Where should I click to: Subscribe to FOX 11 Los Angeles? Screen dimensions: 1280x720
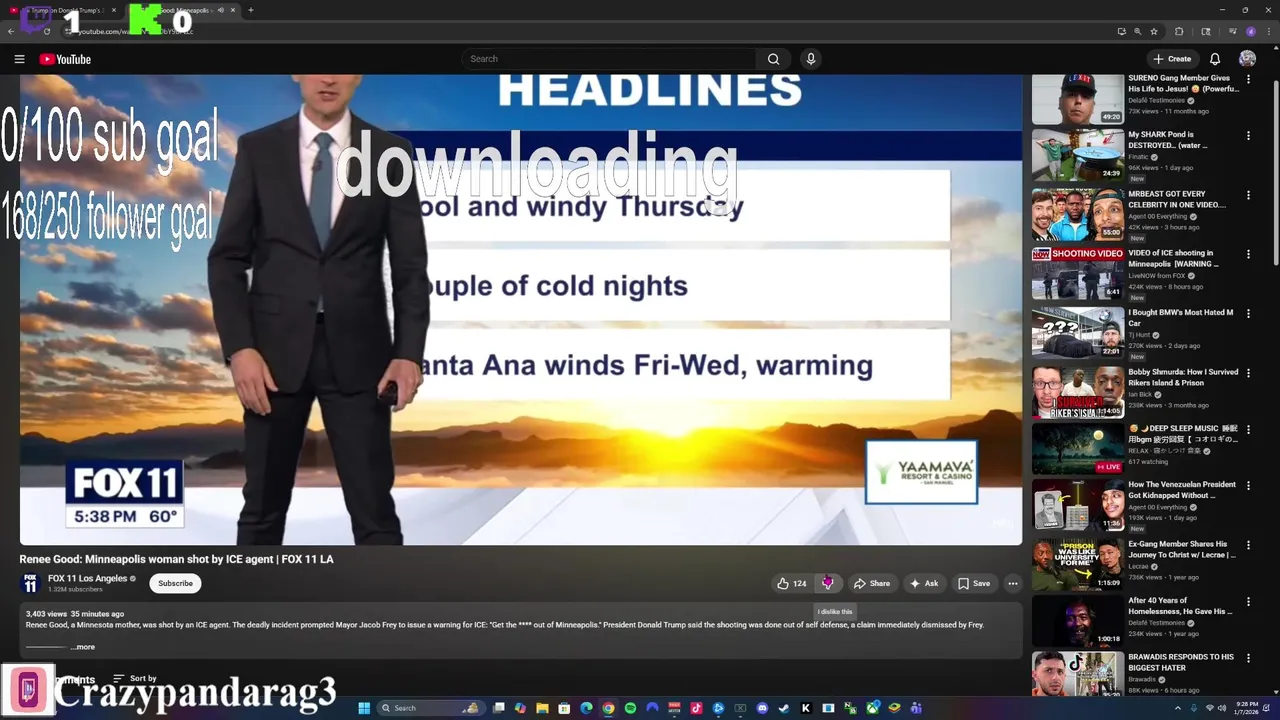[175, 583]
